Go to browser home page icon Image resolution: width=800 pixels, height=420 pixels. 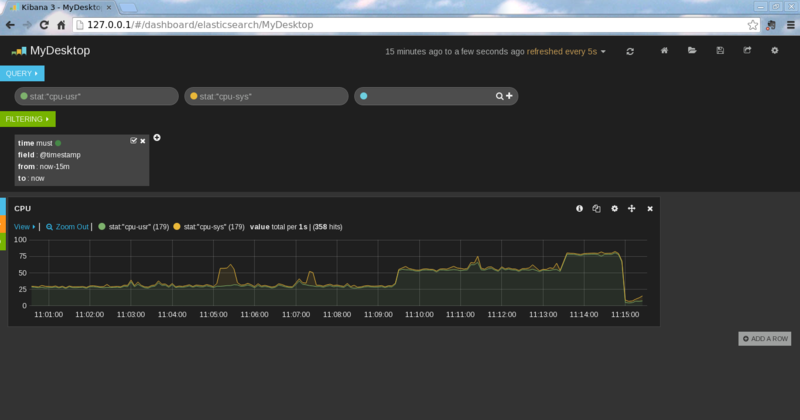(x=61, y=24)
